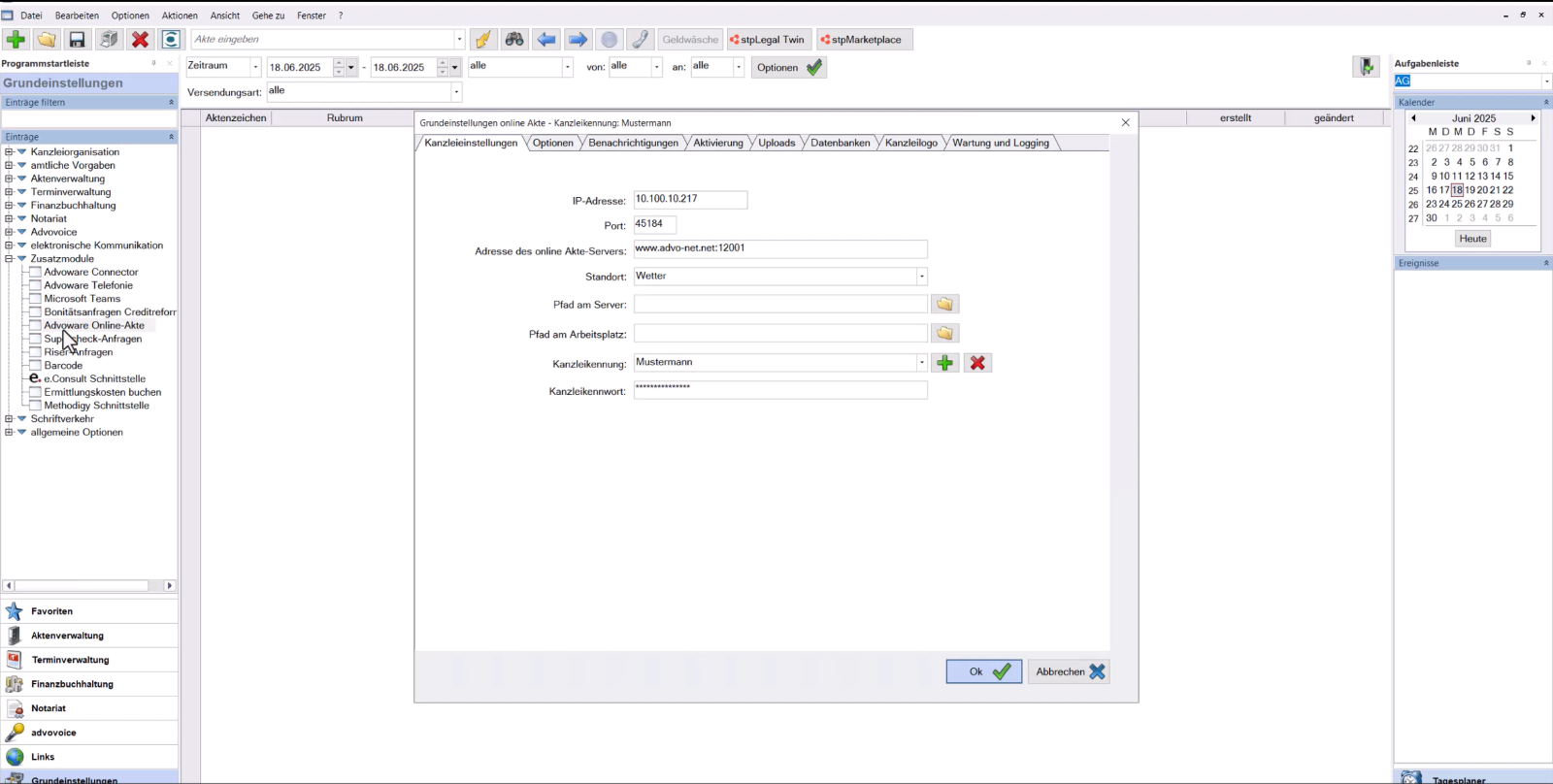Expand the Schriftverkehr tree node
The width and height of the screenshot is (1553, 784).
pyautogui.click(x=9, y=419)
